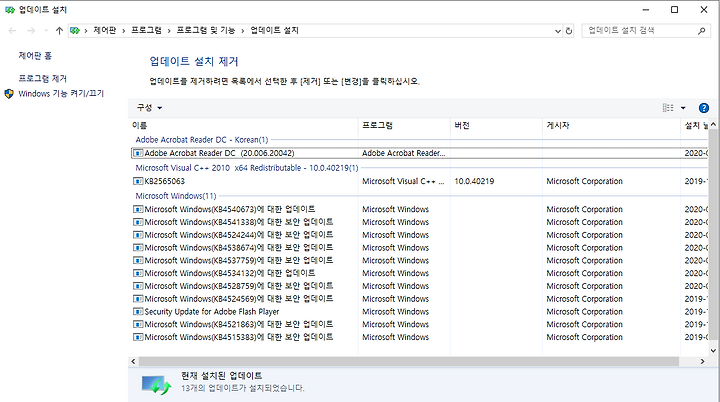Collapse the Adobe Acrobat Reader DC - Korean group
The height and width of the screenshot is (402, 720).
(x=202, y=140)
